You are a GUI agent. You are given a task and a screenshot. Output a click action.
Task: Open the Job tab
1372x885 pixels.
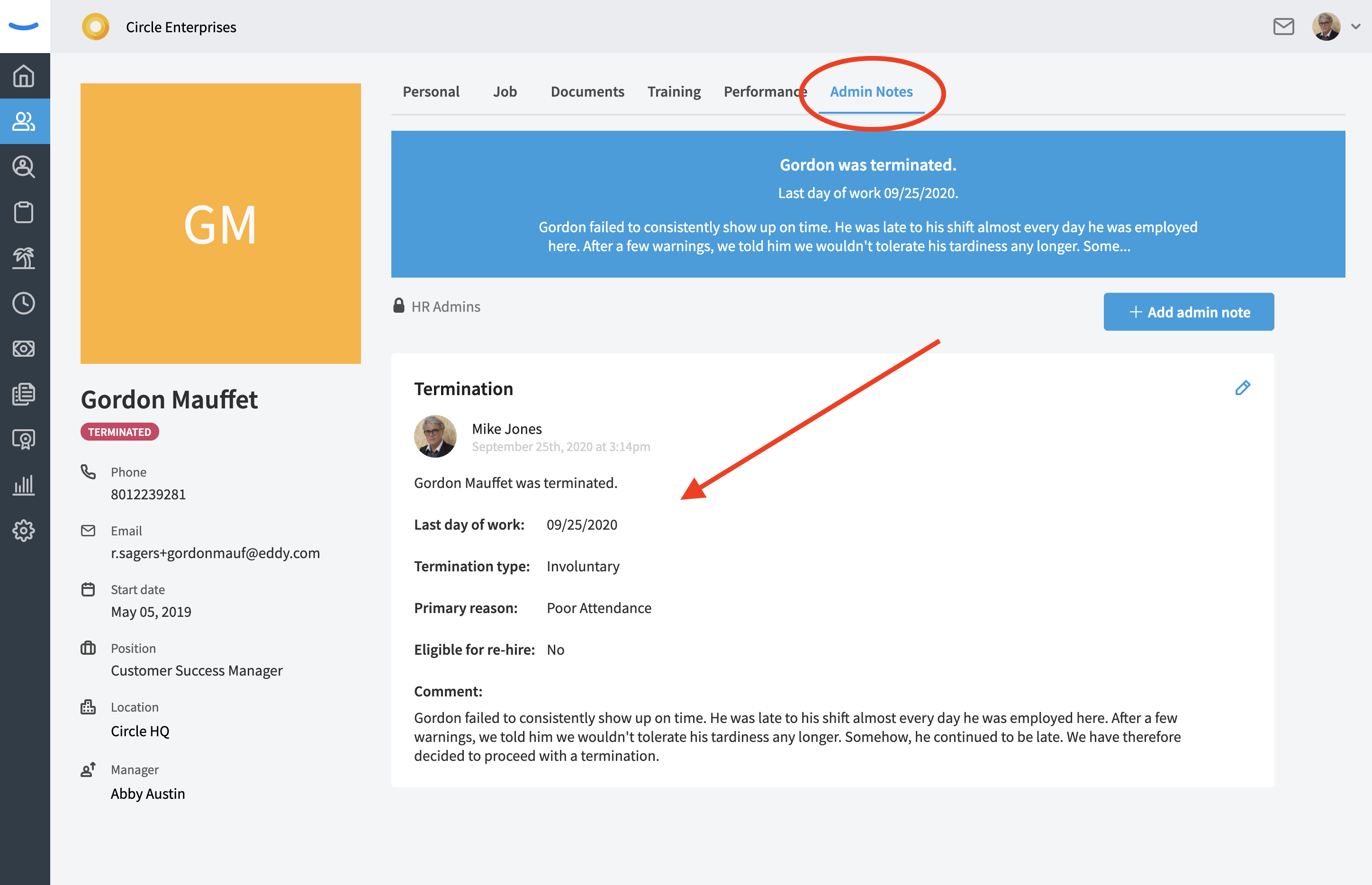click(x=504, y=90)
